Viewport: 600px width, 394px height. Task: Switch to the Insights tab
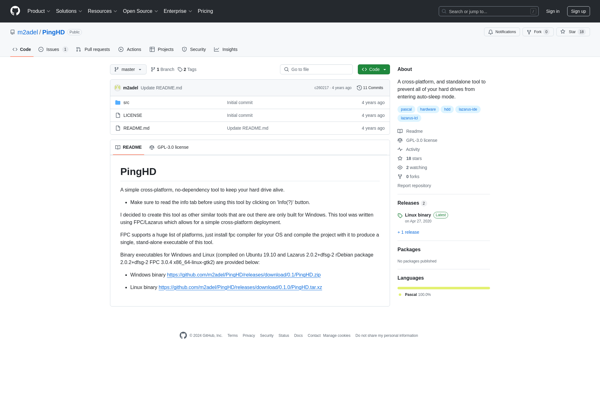(x=226, y=49)
